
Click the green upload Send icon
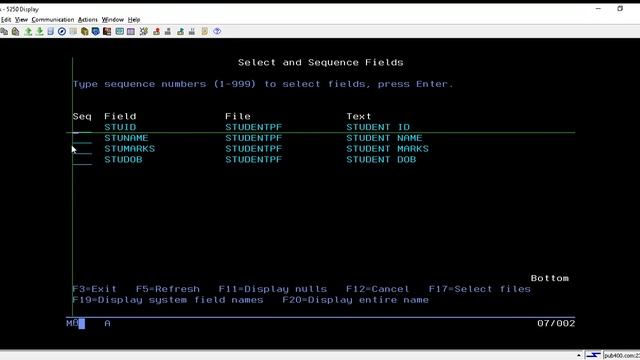[x=28, y=31]
